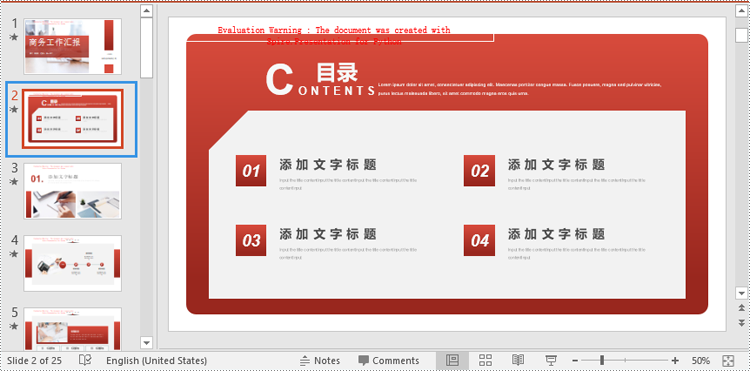Click slide editor scroll down arrow
Image resolution: width=750 pixels, height=371 pixels.
(x=741, y=293)
